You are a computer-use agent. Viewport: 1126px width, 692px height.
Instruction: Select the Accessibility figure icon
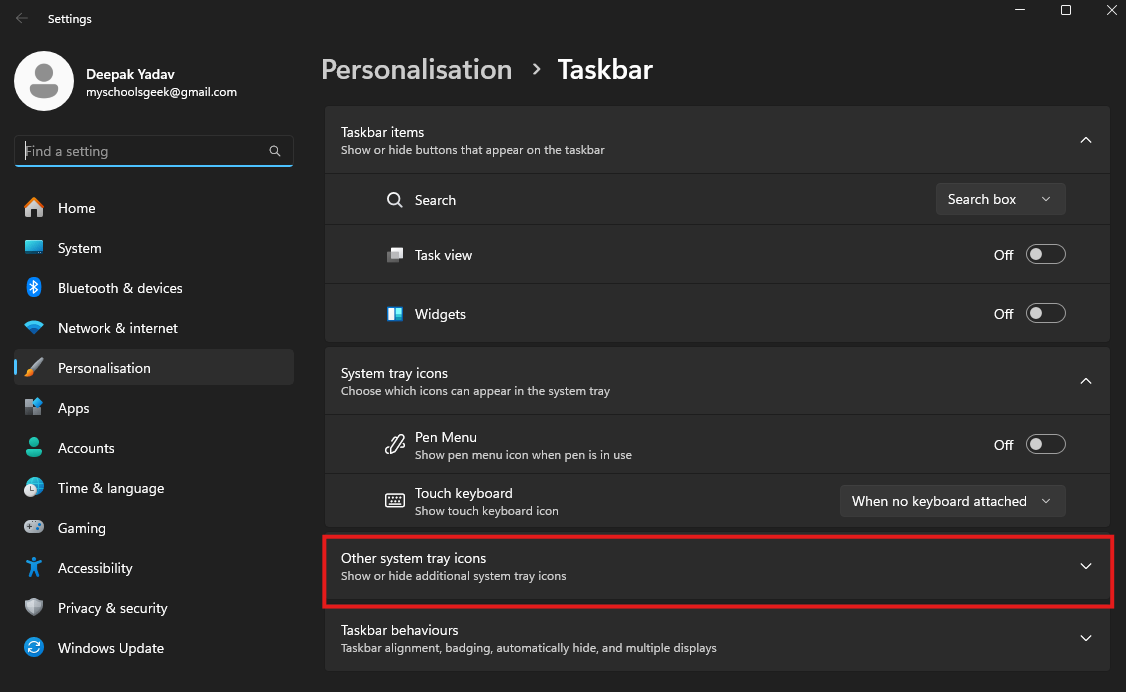34,568
